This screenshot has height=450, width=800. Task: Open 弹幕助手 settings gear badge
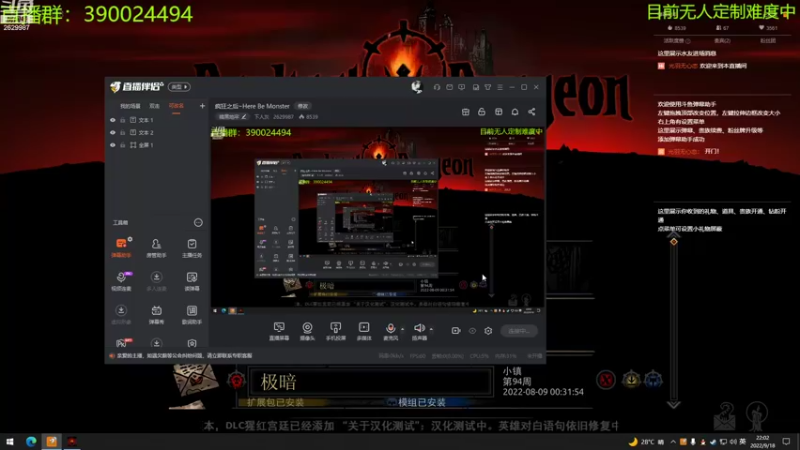pos(130,239)
